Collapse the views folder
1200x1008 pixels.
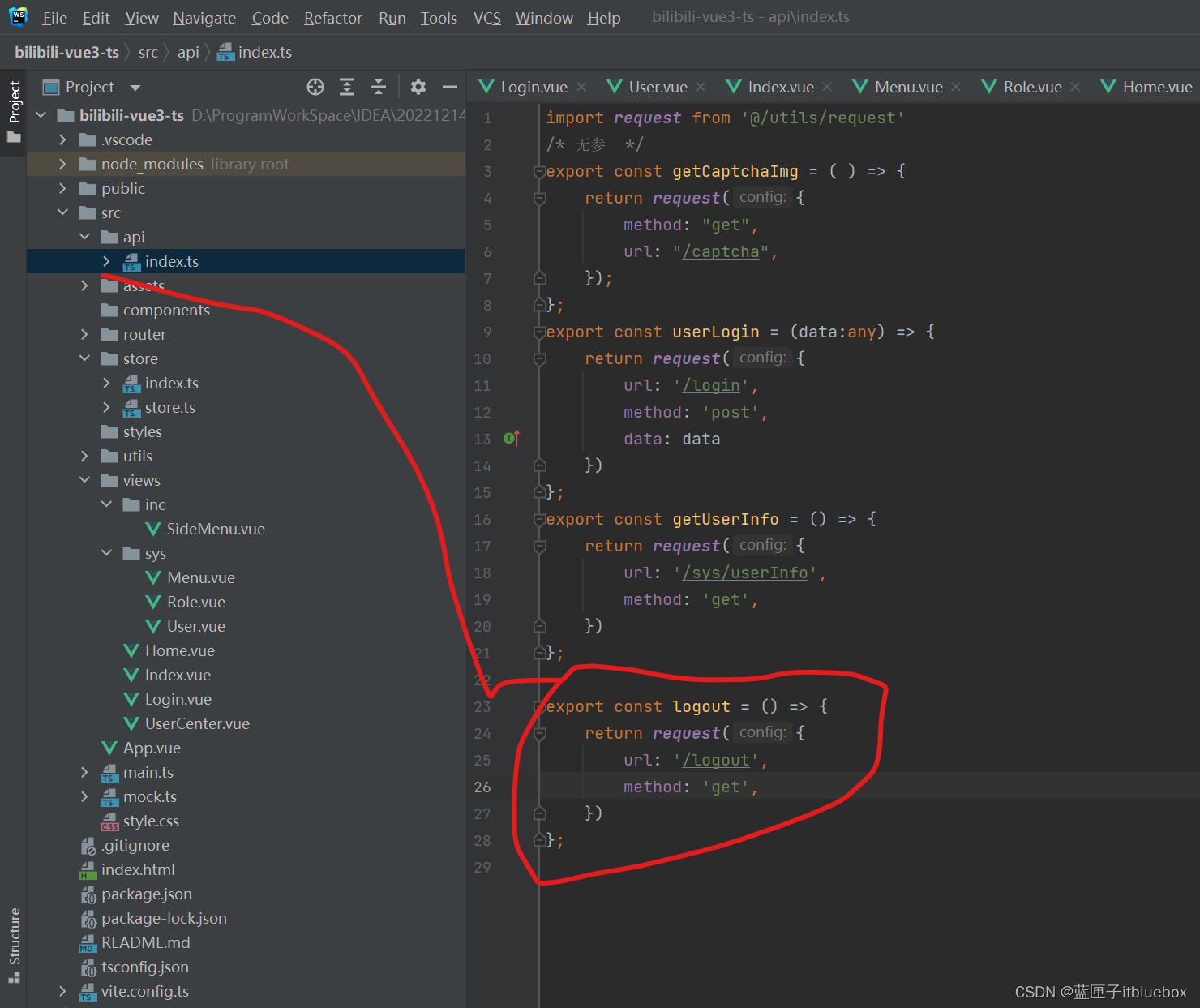point(85,480)
